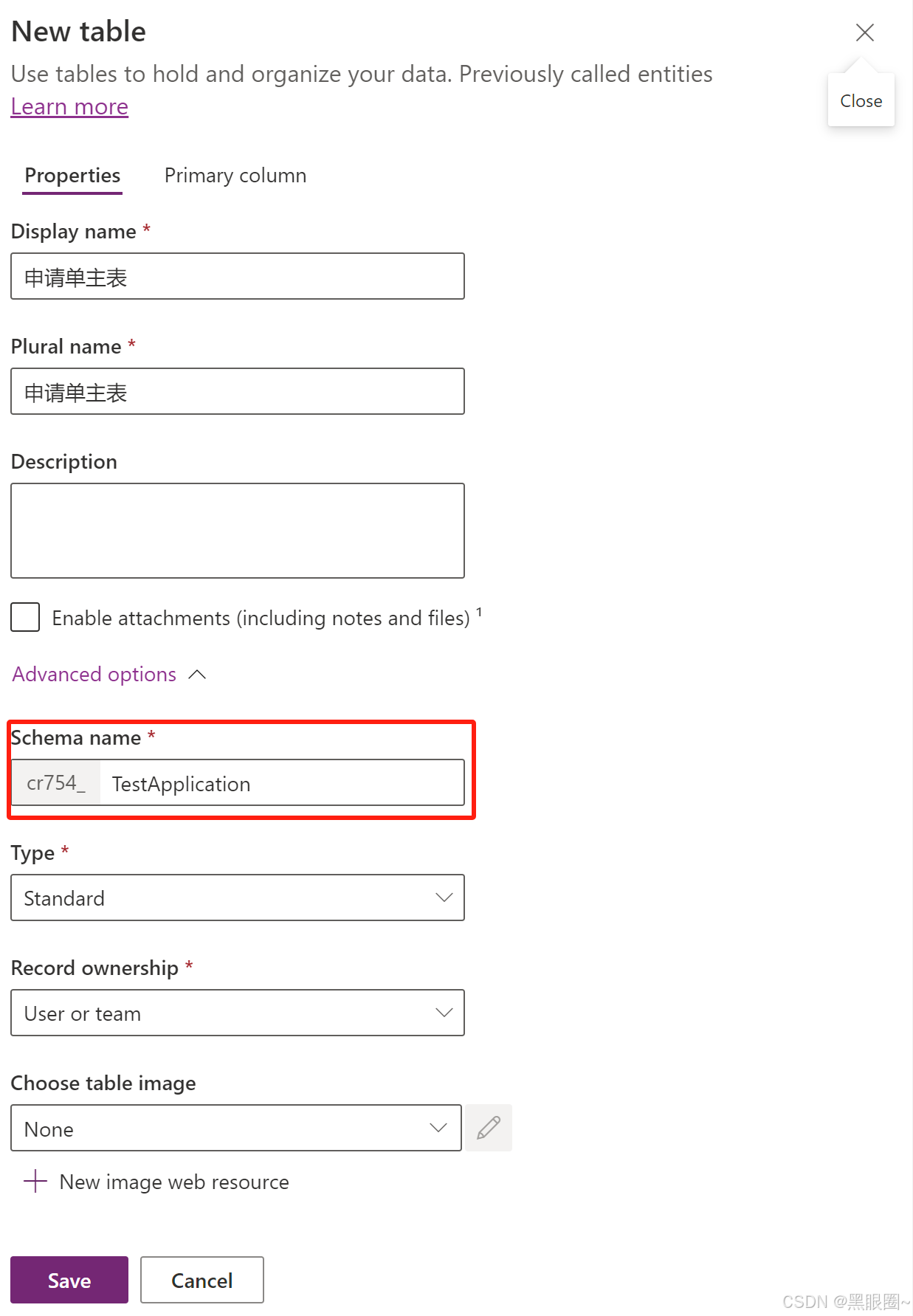Open the Learn more link
The image size is (913, 1316).
[69, 106]
